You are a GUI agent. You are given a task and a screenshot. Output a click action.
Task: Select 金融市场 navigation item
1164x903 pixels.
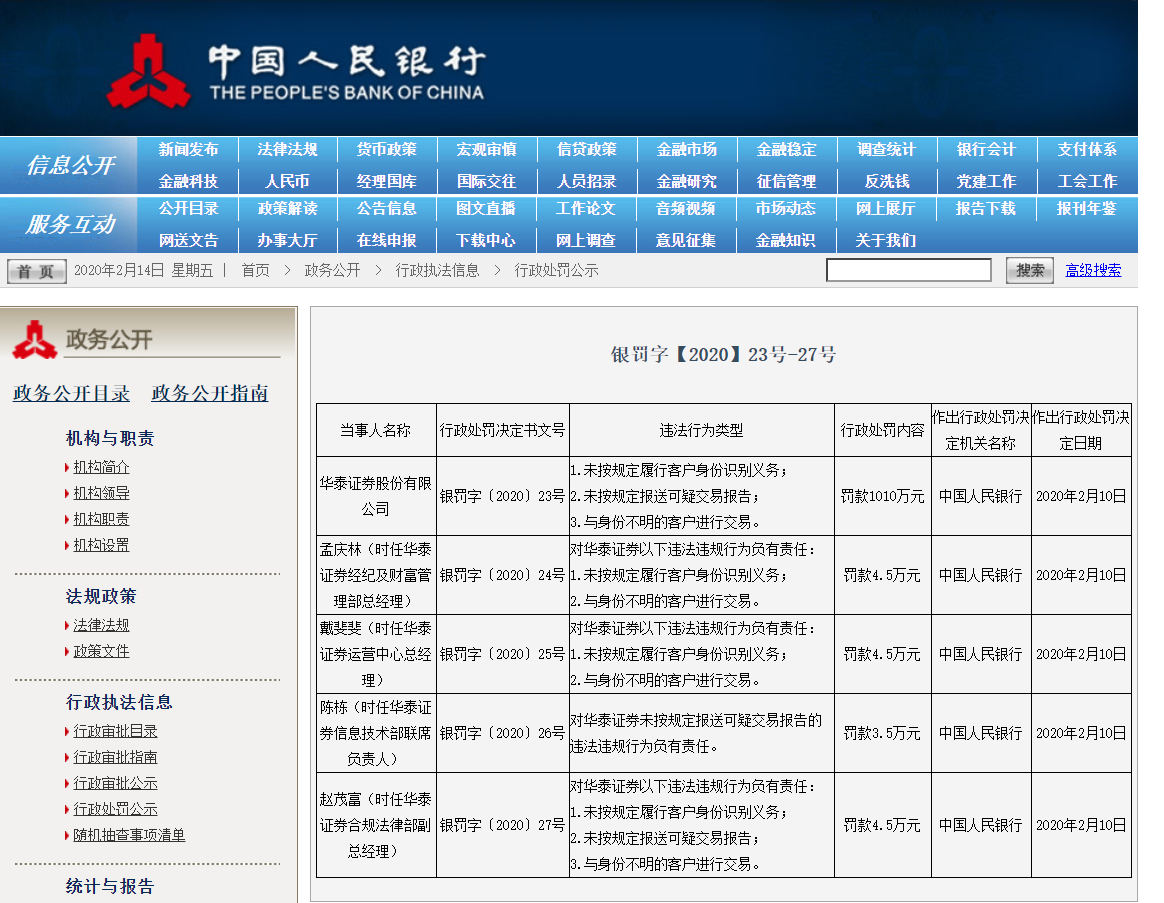pyautogui.click(x=687, y=149)
